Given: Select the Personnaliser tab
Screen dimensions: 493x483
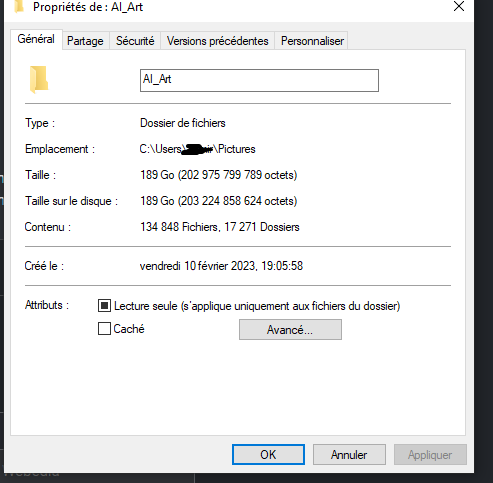Looking at the screenshot, I should click(x=312, y=41).
